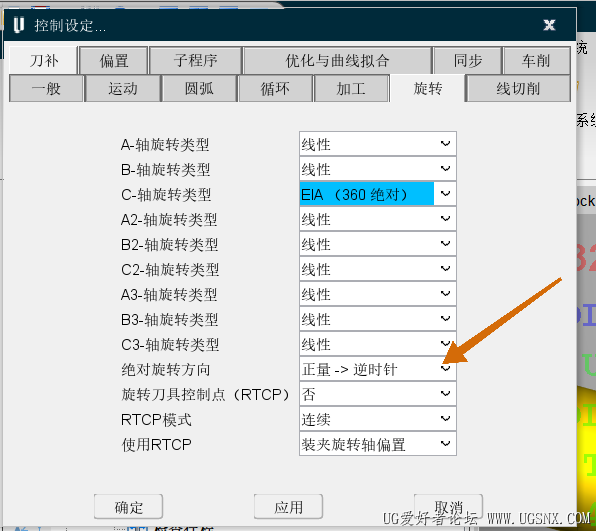596x531 pixels.
Task: Expand the A-轴旋转类型 dropdown
Action: pyautogui.click(x=377, y=144)
